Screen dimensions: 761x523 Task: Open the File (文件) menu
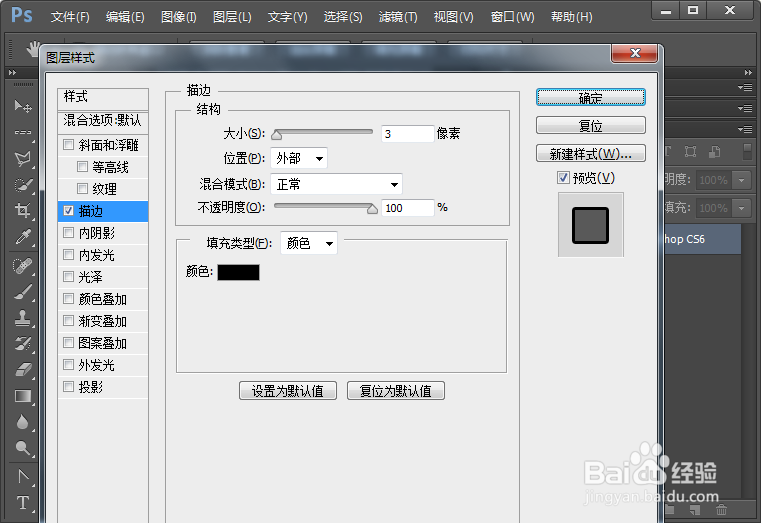[x=70, y=17]
